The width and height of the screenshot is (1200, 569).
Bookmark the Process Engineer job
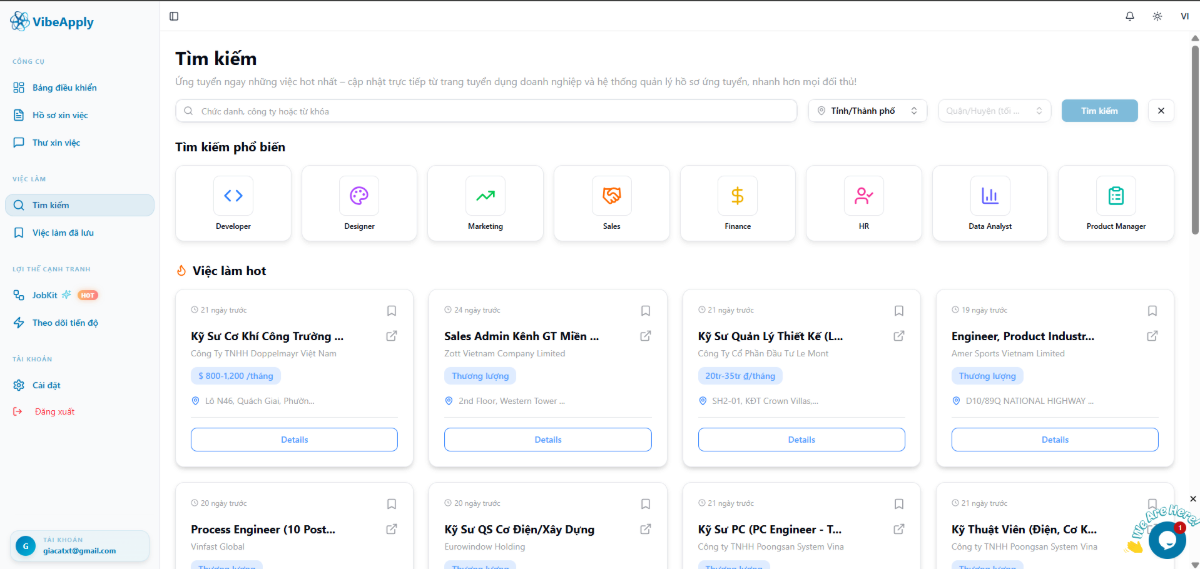point(392,504)
